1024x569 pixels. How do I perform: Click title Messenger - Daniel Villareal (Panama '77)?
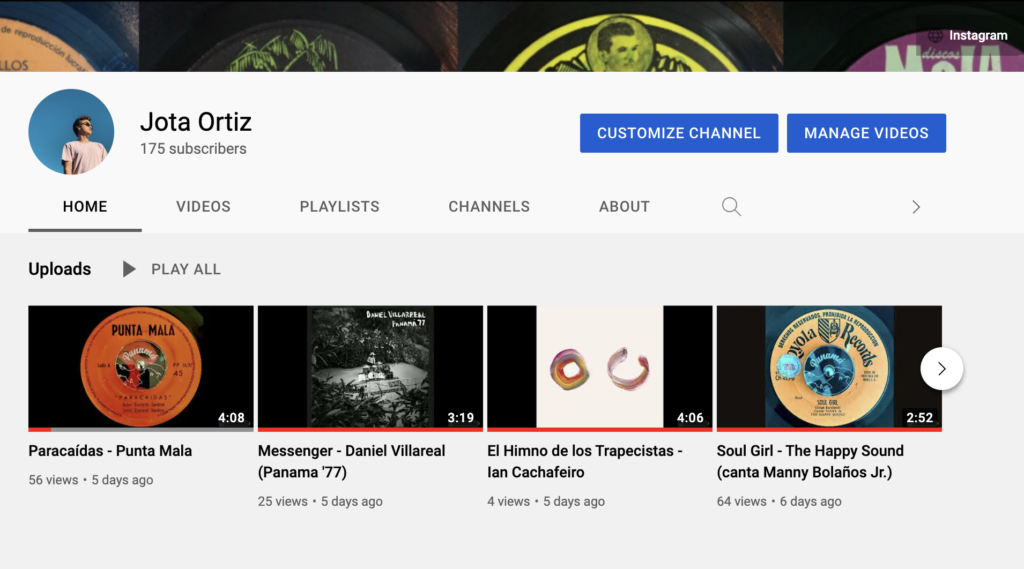pos(351,461)
